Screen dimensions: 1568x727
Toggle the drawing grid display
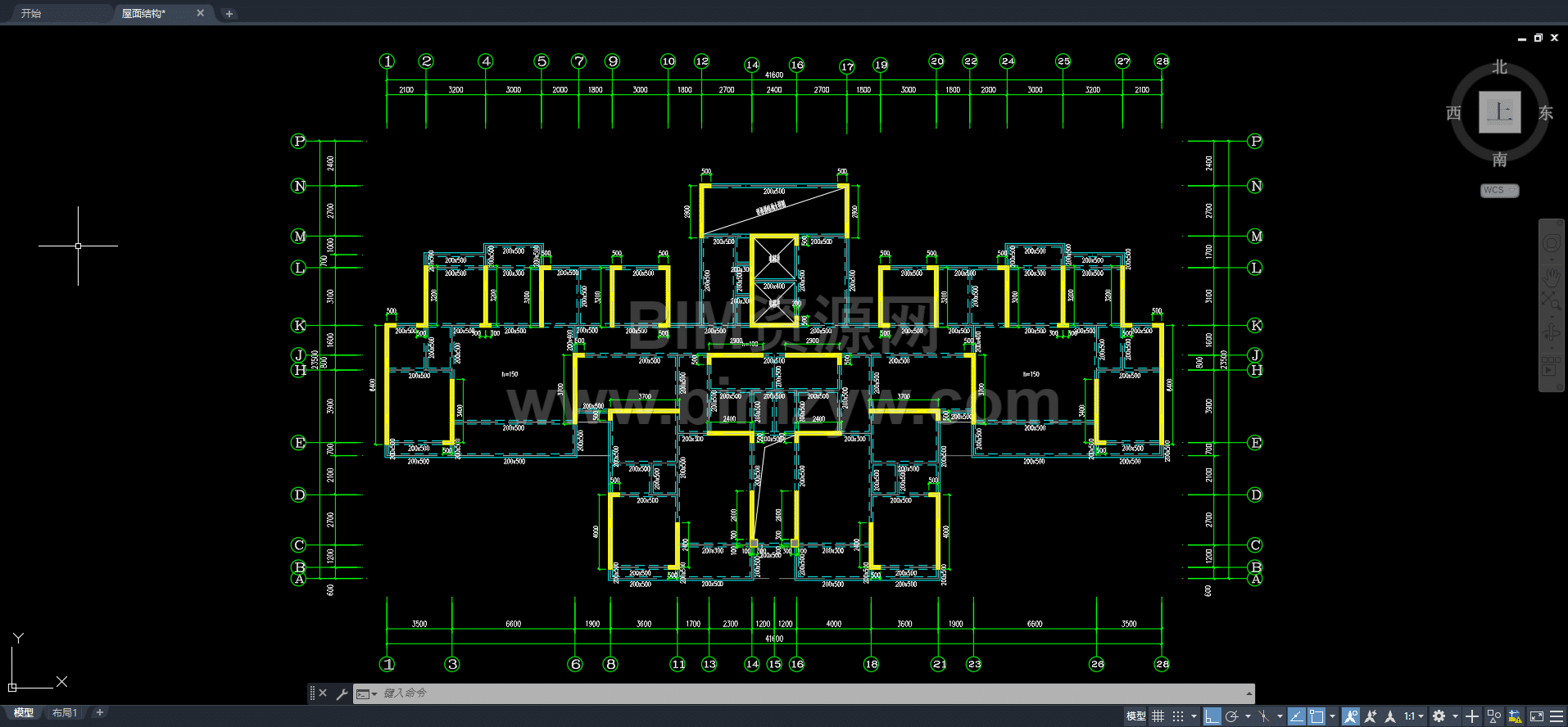1158,716
